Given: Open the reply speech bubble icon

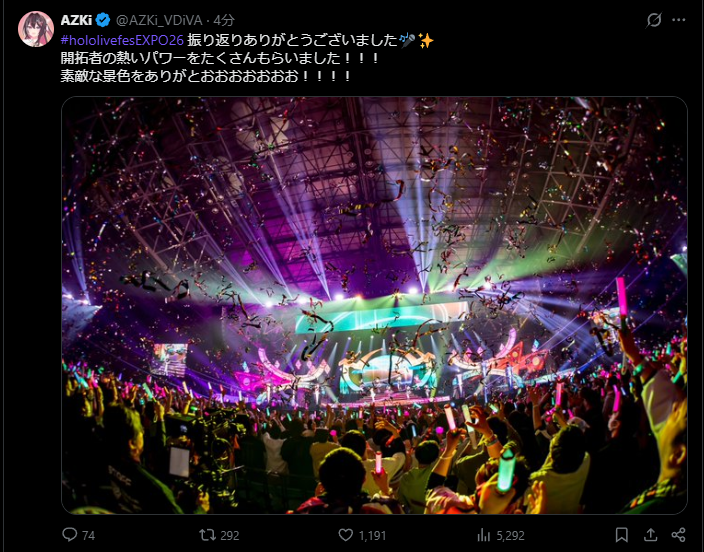Looking at the screenshot, I should pos(70,535).
